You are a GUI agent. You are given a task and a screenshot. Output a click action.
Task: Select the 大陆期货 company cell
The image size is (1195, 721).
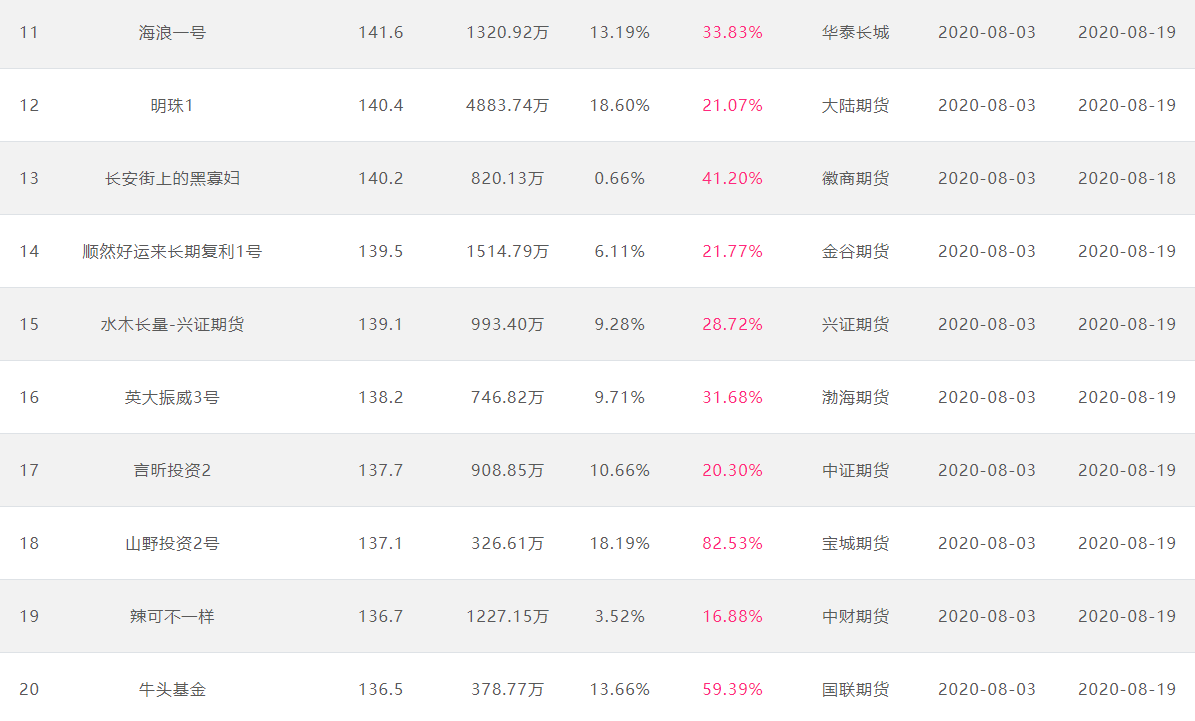click(856, 106)
